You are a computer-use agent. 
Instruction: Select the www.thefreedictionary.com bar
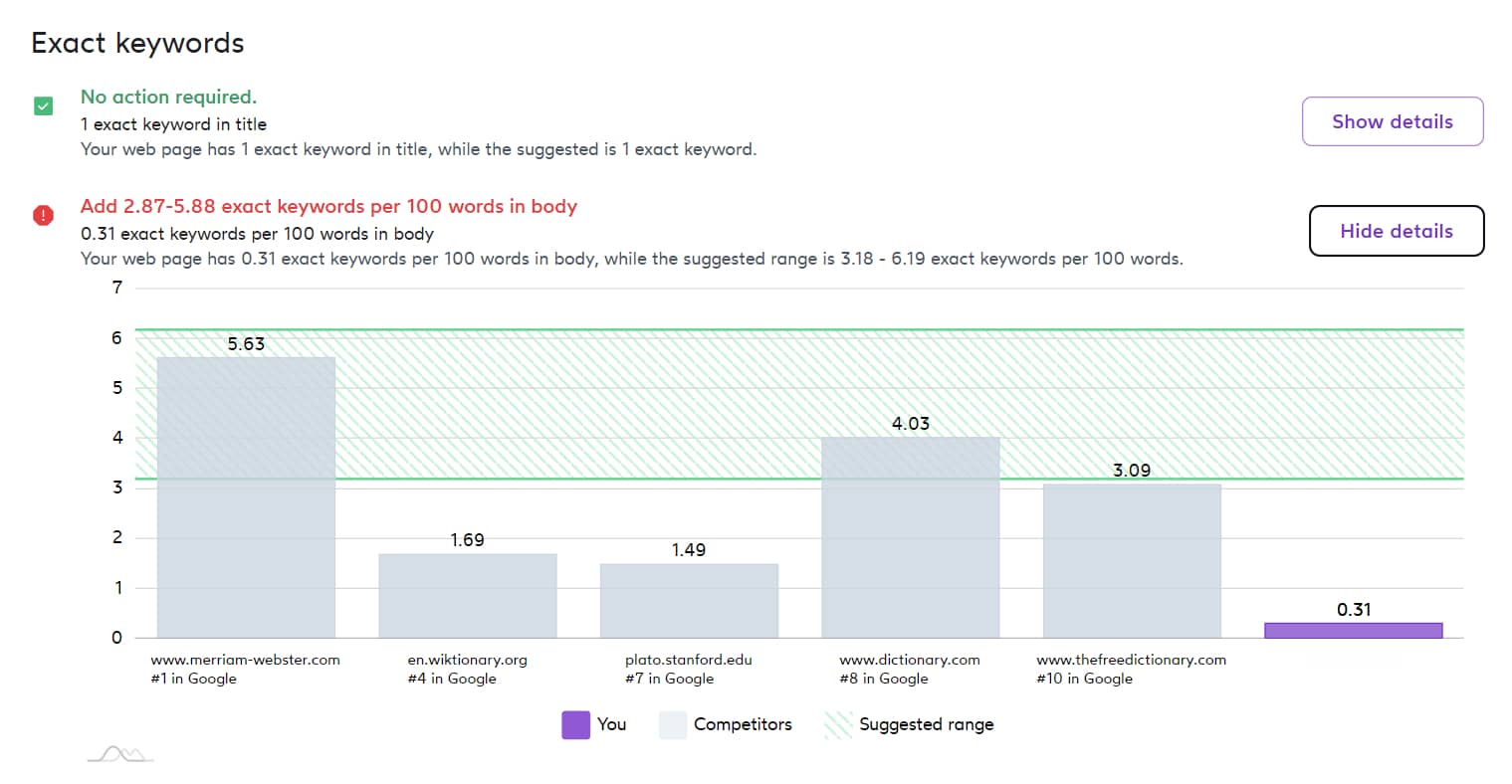tap(1132, 561)
